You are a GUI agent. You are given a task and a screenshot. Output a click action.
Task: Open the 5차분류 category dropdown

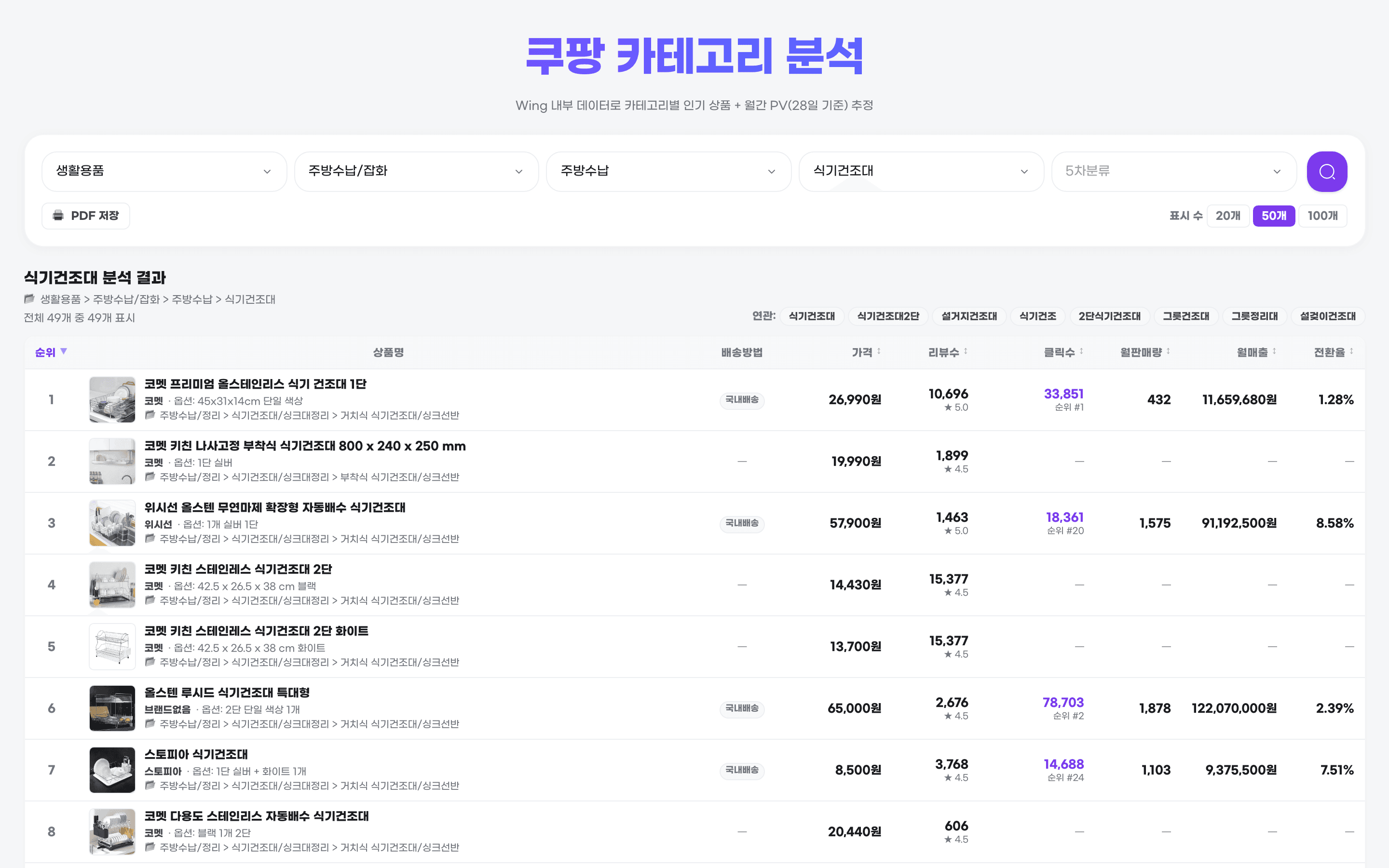pyautogui.click(x=1173, y=171)
